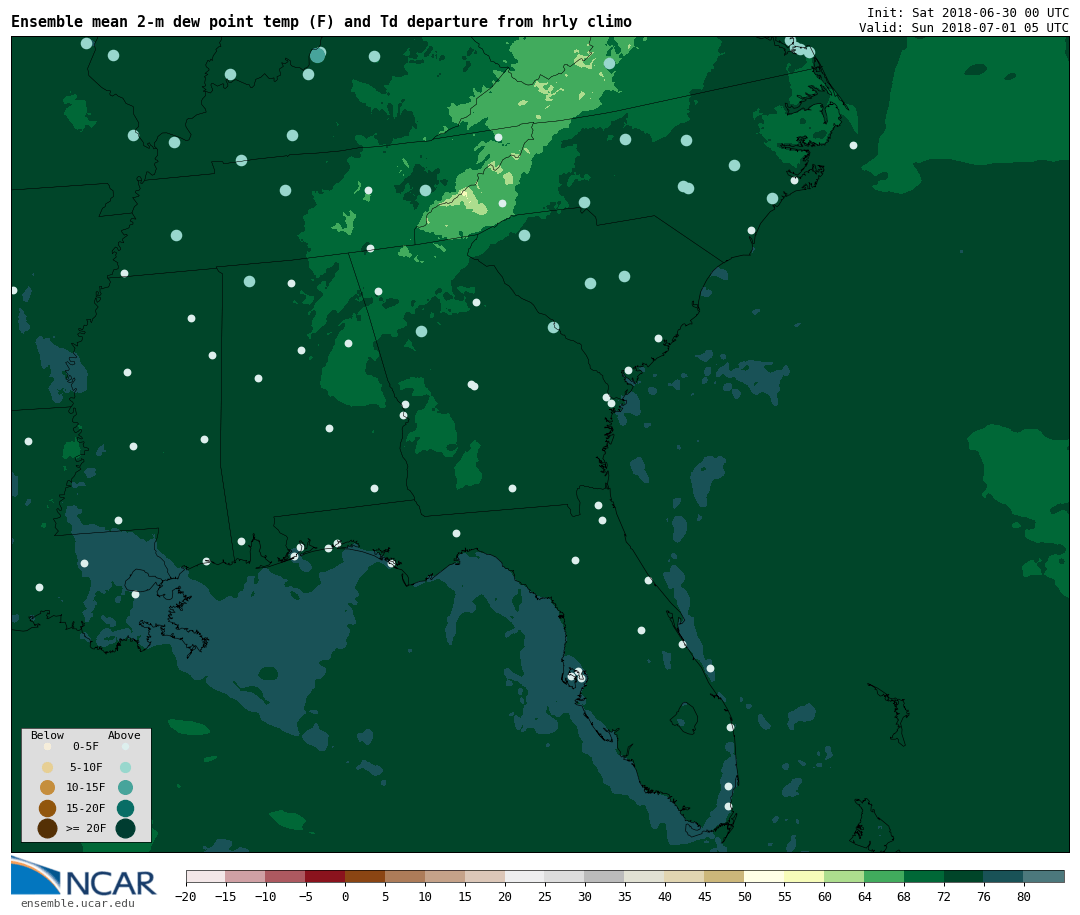
Task: Select the Above >= 20F darkest teal circle
Action: [x=125, y=828]
